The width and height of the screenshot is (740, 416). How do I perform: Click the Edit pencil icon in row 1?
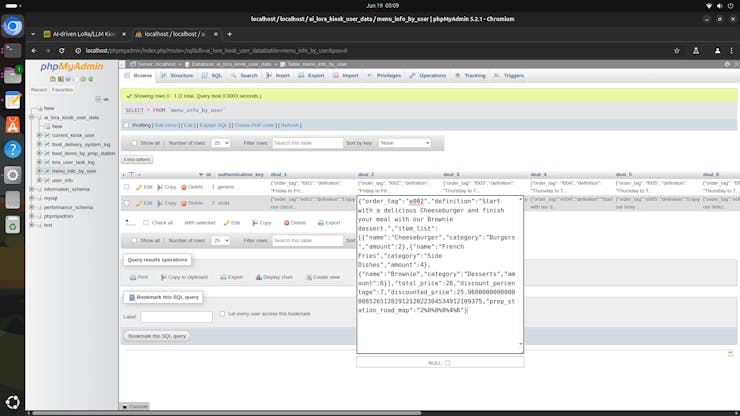click(139, 187)
